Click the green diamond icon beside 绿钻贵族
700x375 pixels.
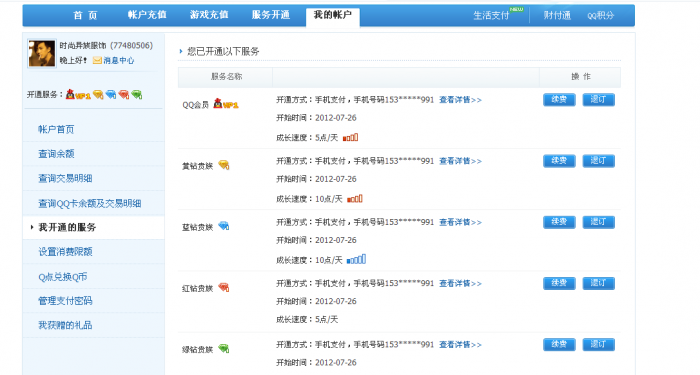click(224, 349)
